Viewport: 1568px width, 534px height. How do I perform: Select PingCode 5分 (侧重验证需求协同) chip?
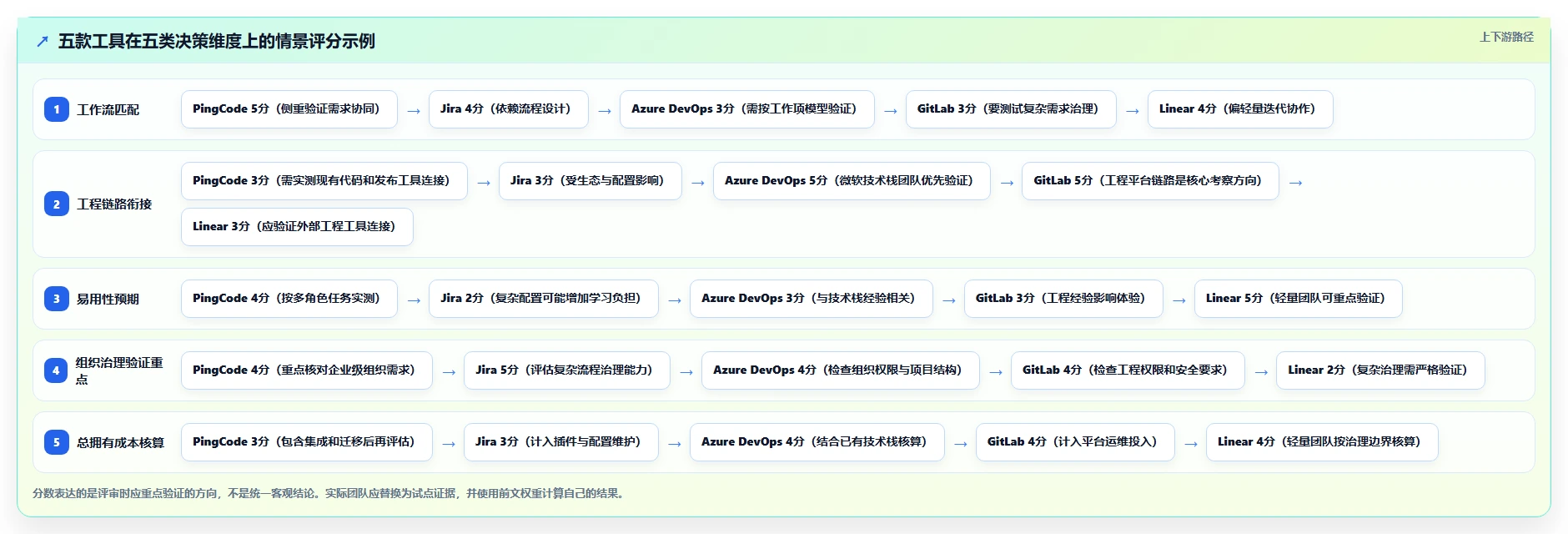click(x=289, y=109)
